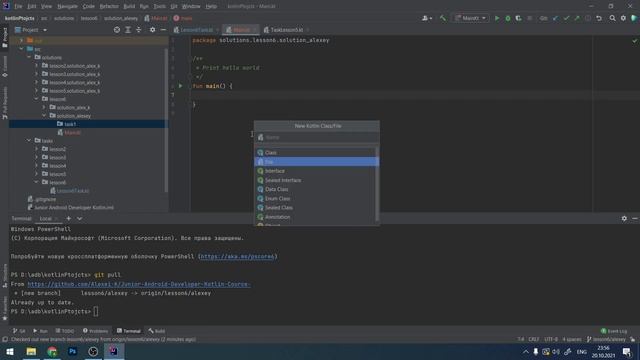Run the program with green Run button
640x360 pixels.
(497, 18)
